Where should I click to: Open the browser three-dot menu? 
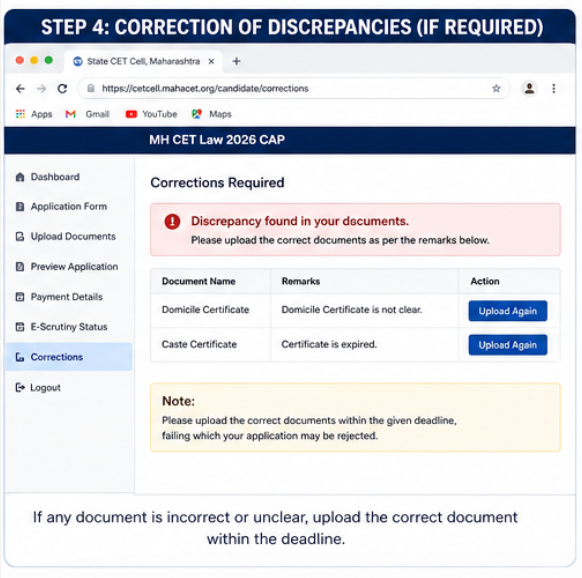click(553, 88)
